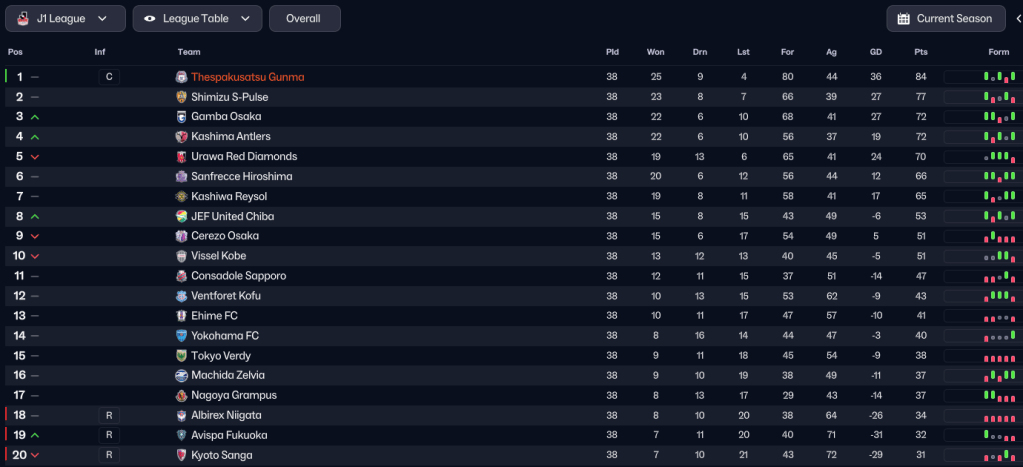Expand the League Table view dropdown
The width and height of the screenshot is (1023, 467).
197,19
